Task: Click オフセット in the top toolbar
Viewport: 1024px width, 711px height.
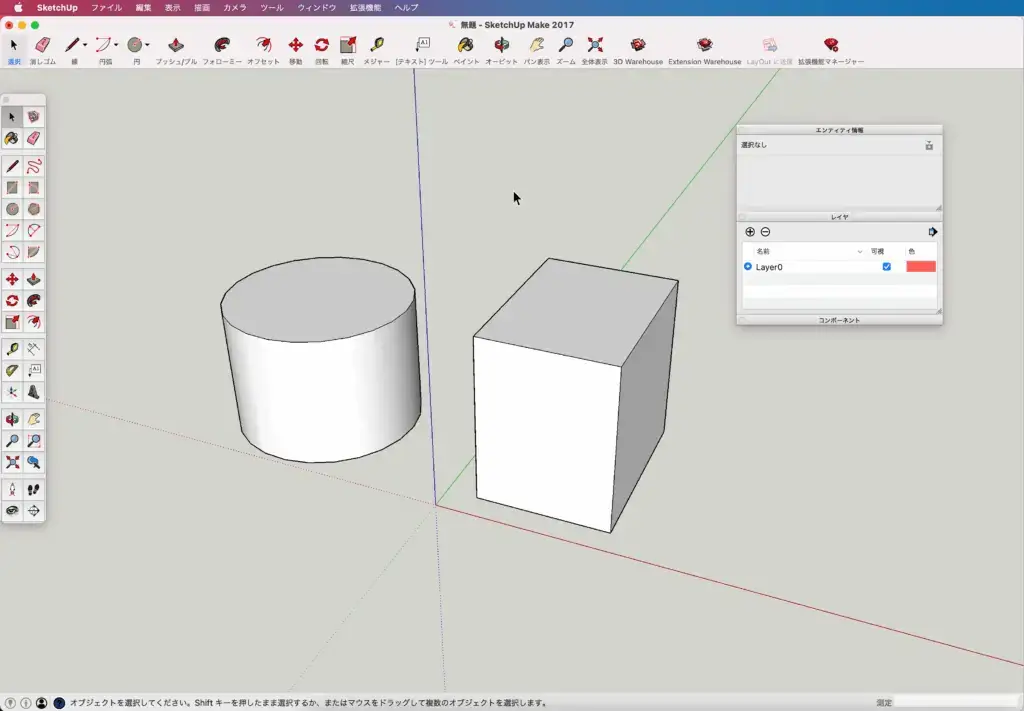Action: (x=263, y=51)
